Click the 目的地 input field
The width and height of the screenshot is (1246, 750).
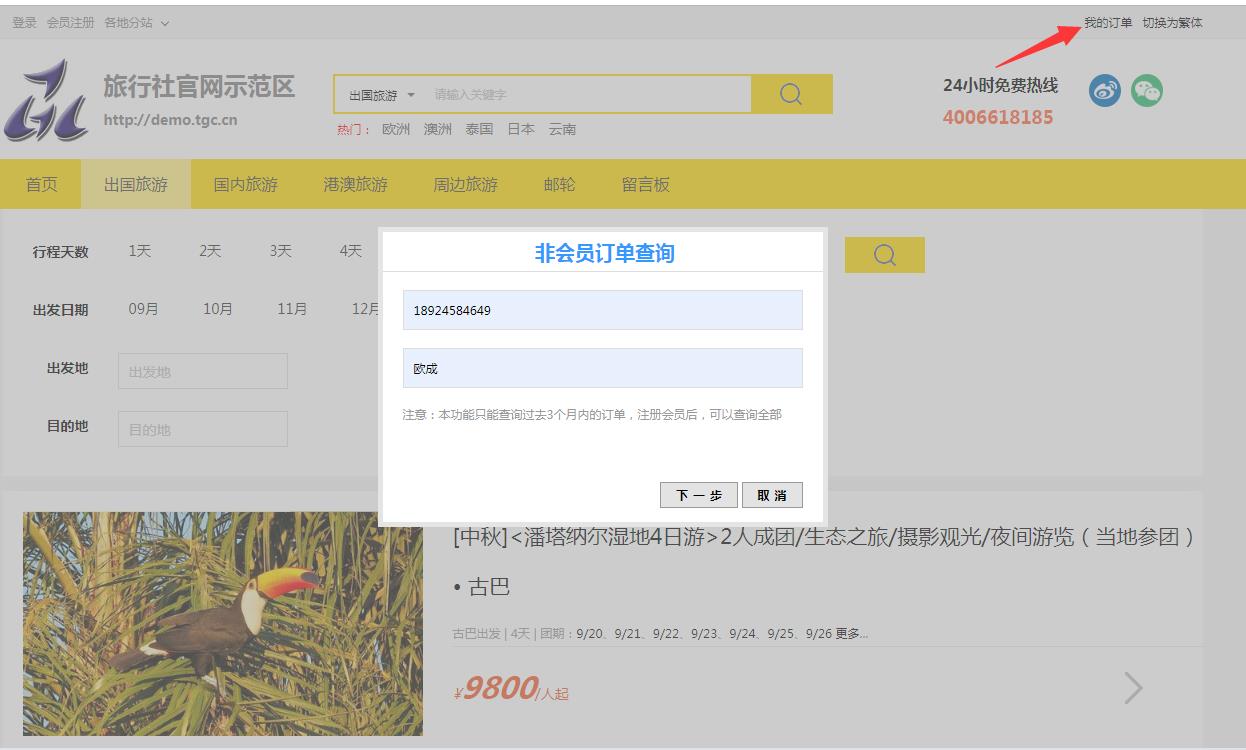coord(203,429)
